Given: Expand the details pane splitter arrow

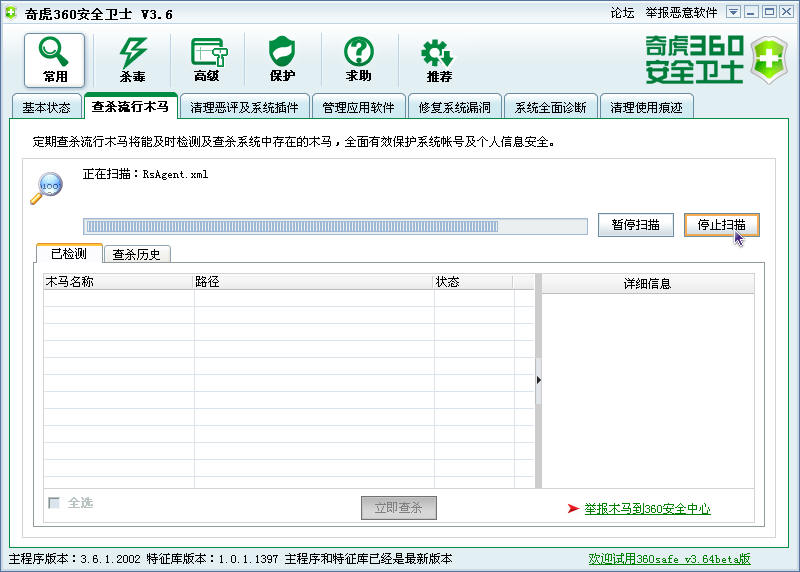Looking at the screenshot, I should pyautogui.click(x=539, y=380).
